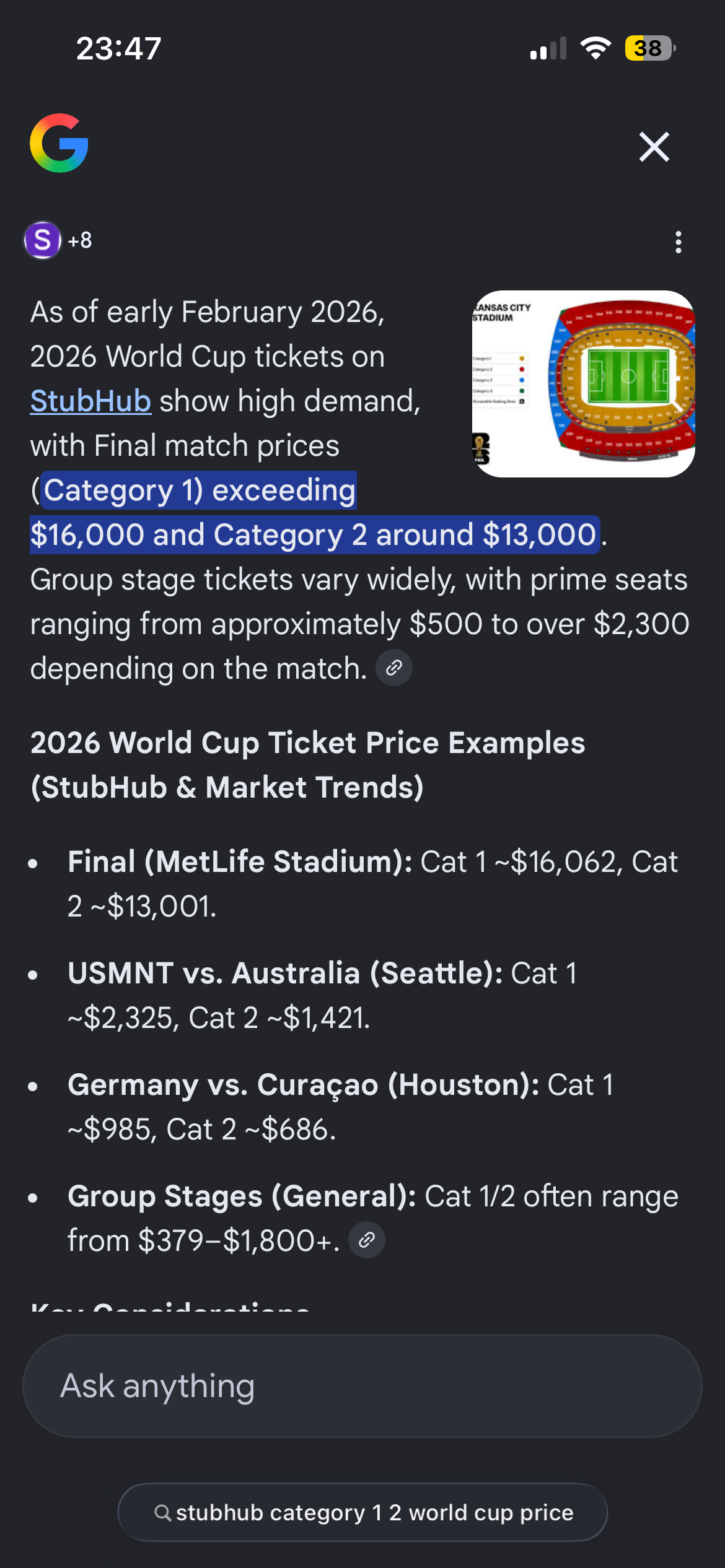Open the StubHub link
This screenshot has height=1568, width=725.
pyautogui.click(x=90, y=401)
